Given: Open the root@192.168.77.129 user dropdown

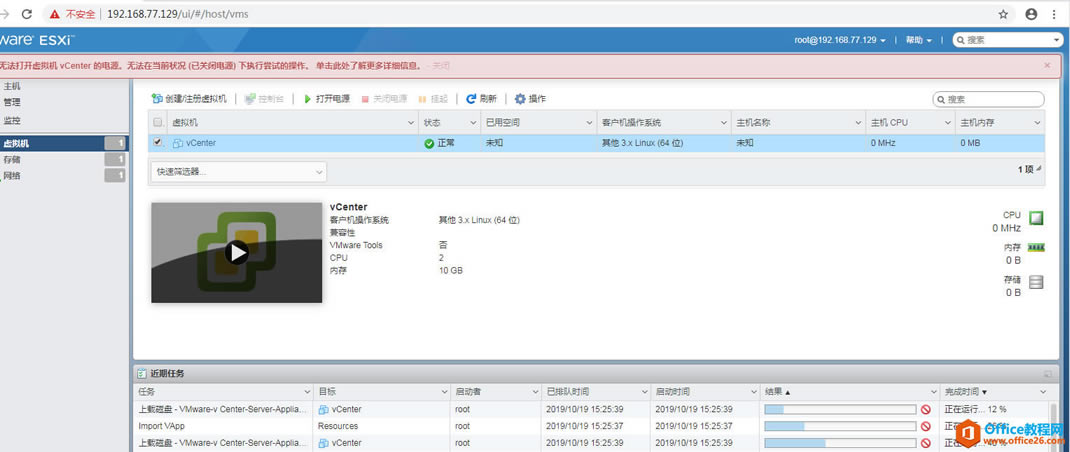Looking at the screenshot, I should [840, 40].
